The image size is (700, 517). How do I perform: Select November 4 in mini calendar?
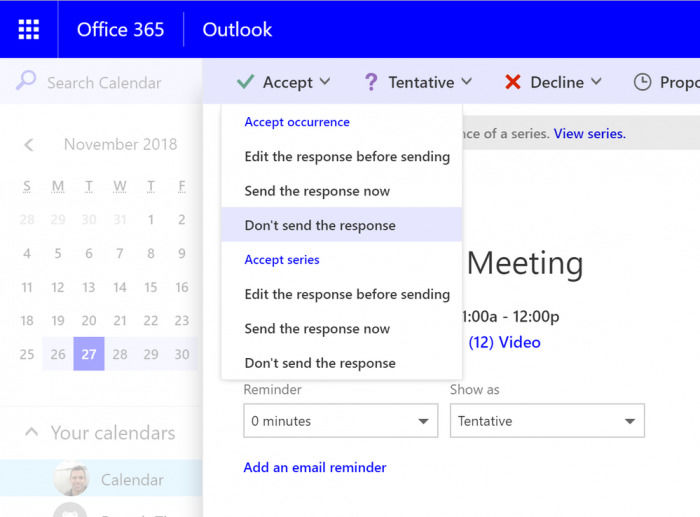pos(27,253)
